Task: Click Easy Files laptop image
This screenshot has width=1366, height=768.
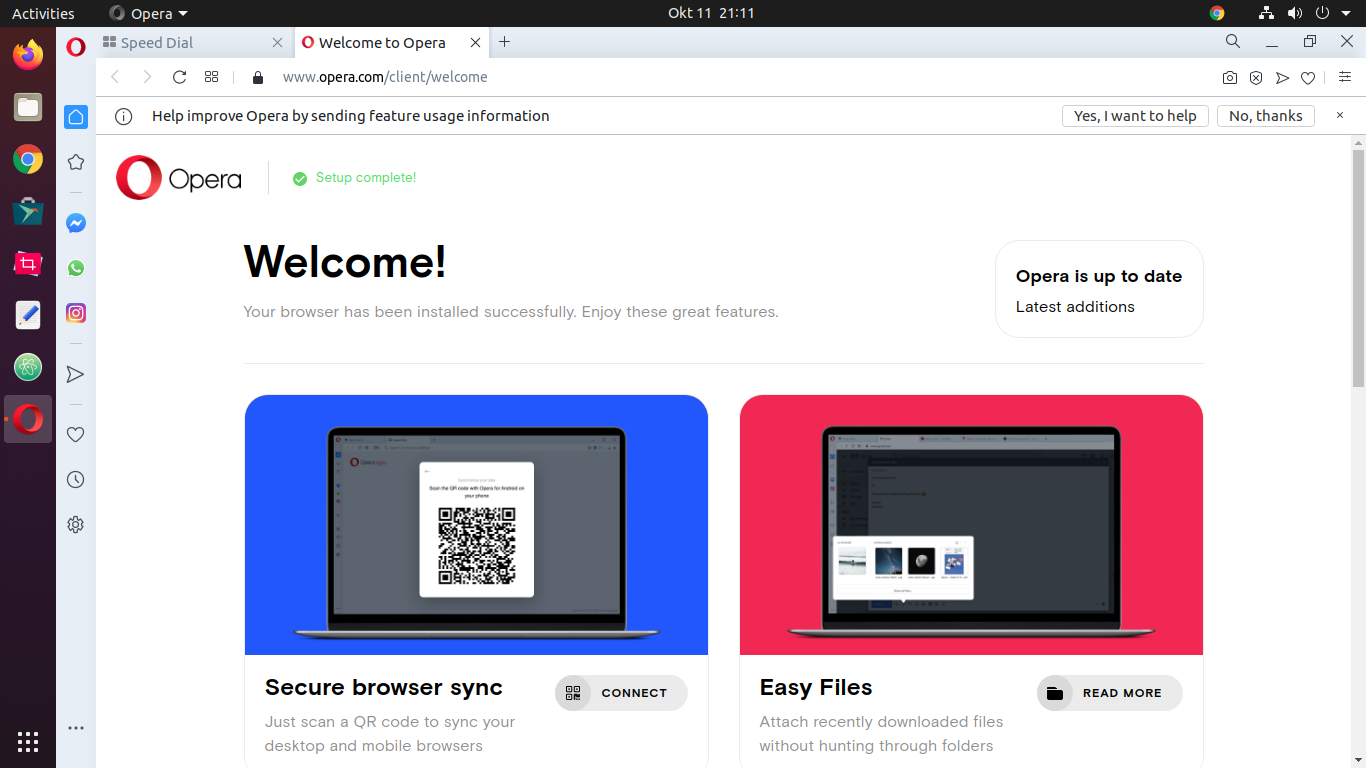Action: click(971, 525)
